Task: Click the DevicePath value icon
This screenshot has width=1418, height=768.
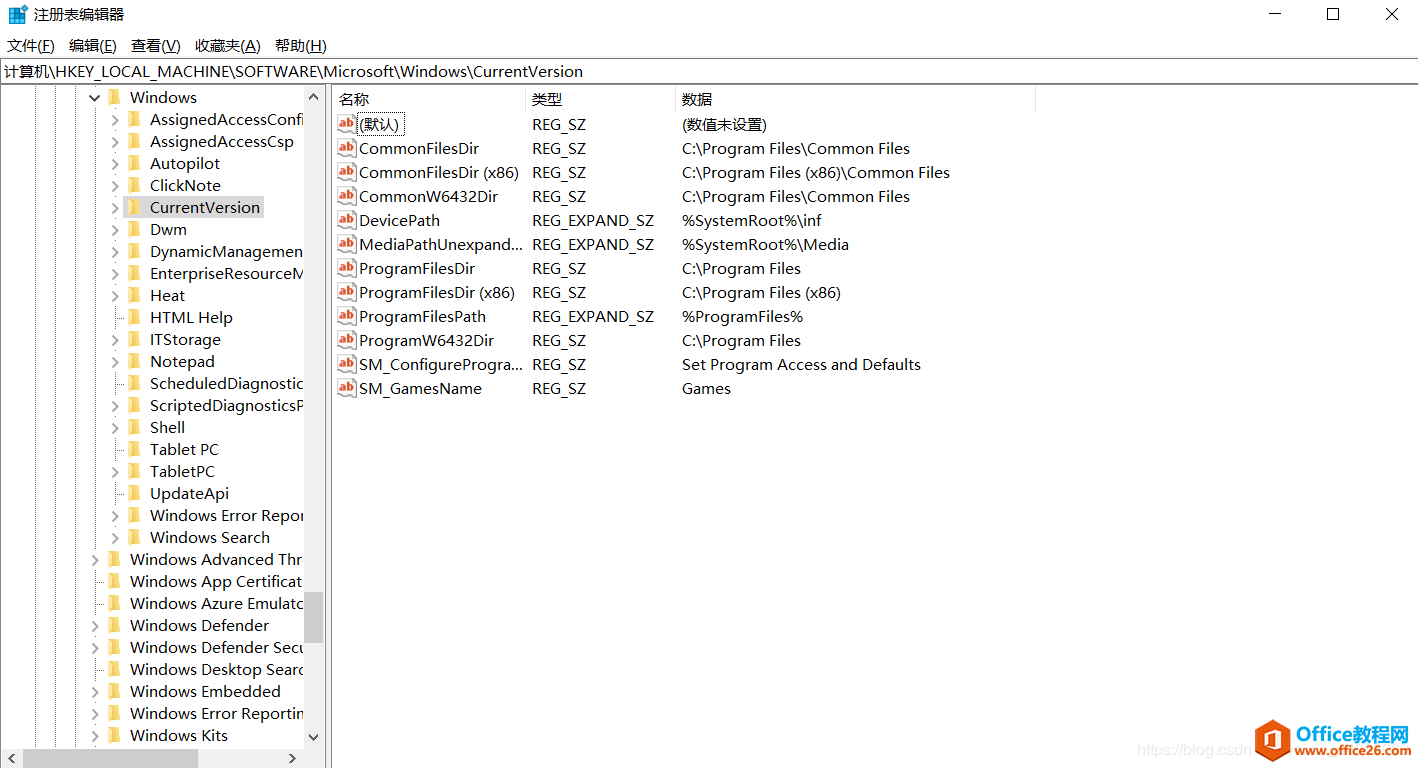Action: pyautogui.click(x=346, y=220)
